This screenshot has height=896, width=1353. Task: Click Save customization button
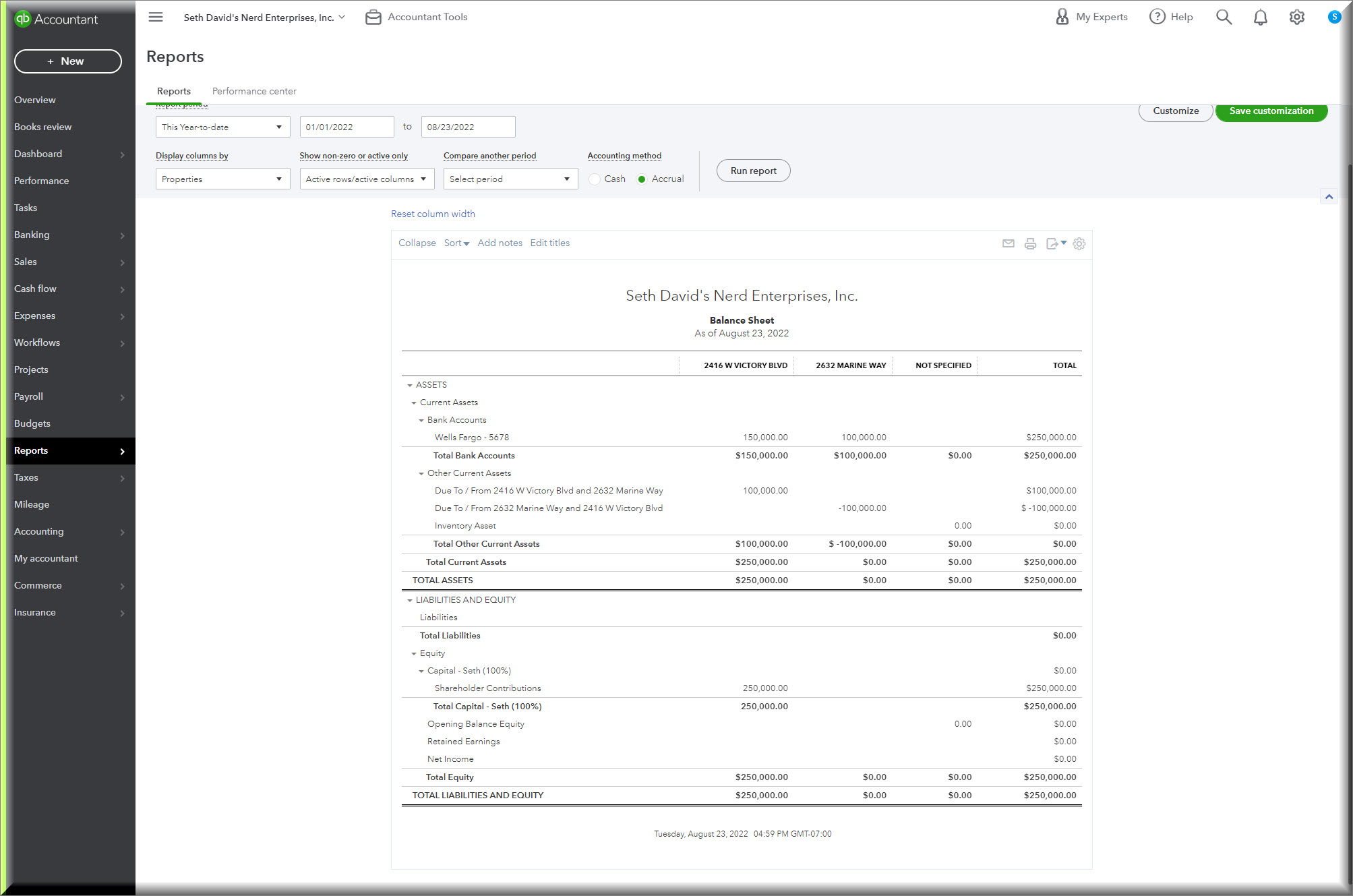pyautogui.click(x=1271, y=111)
